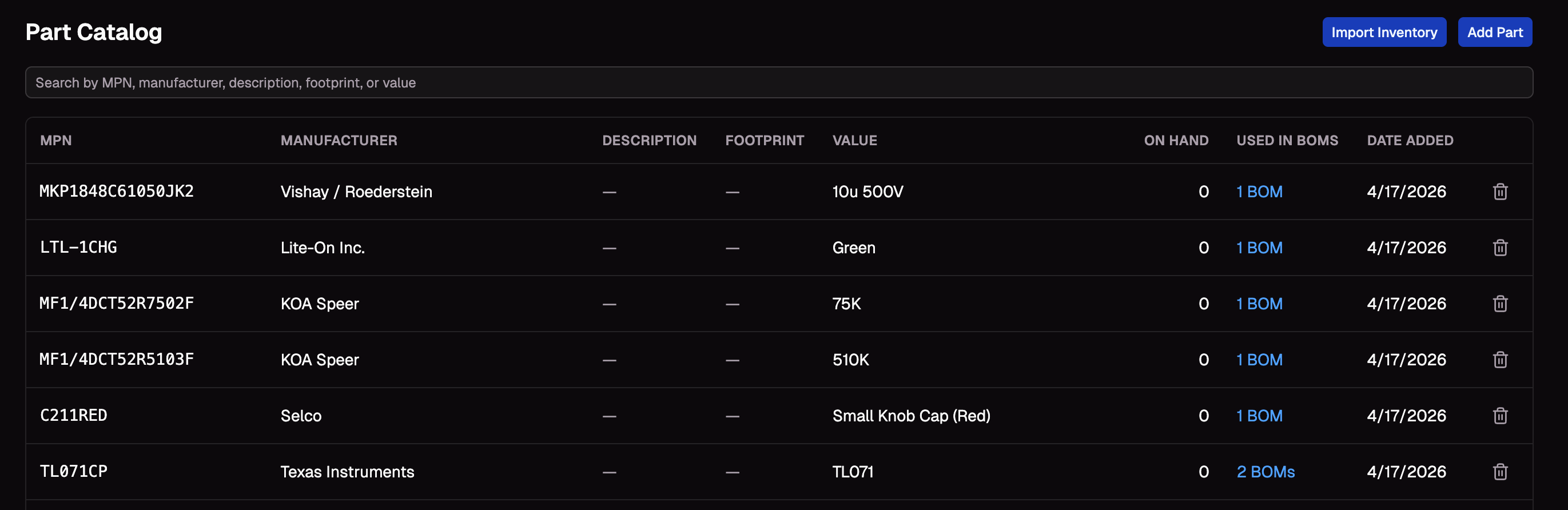Open the 1 BOM link for MKP1848C61050JK2
The width and height of the screenshot is (1568, 510).
pyautogui.click(x=1259, y=191)
